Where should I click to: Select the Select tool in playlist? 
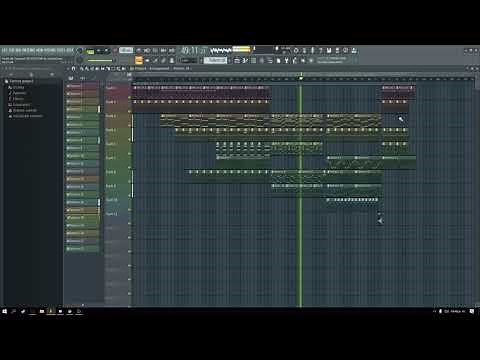click(x=113, y=68)
